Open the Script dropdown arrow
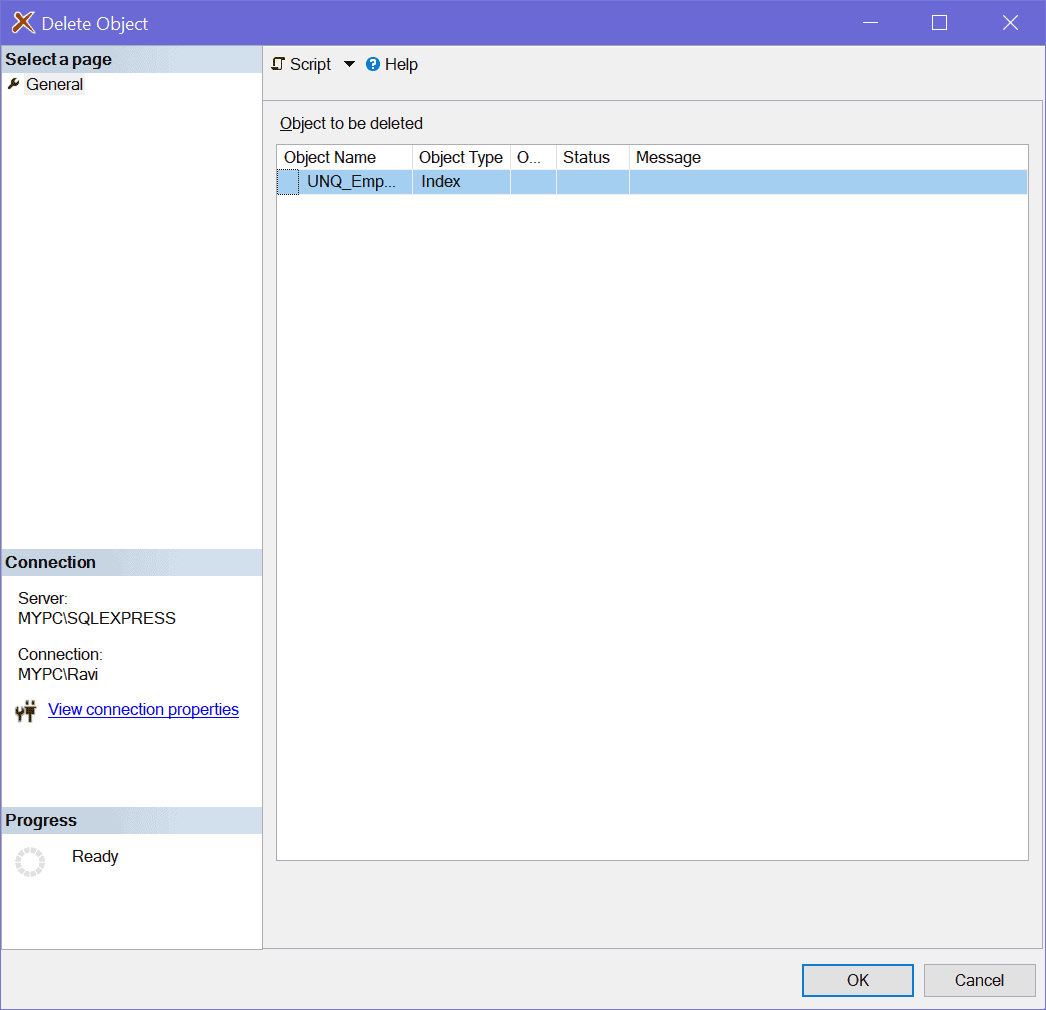 [x=349, y=64]
